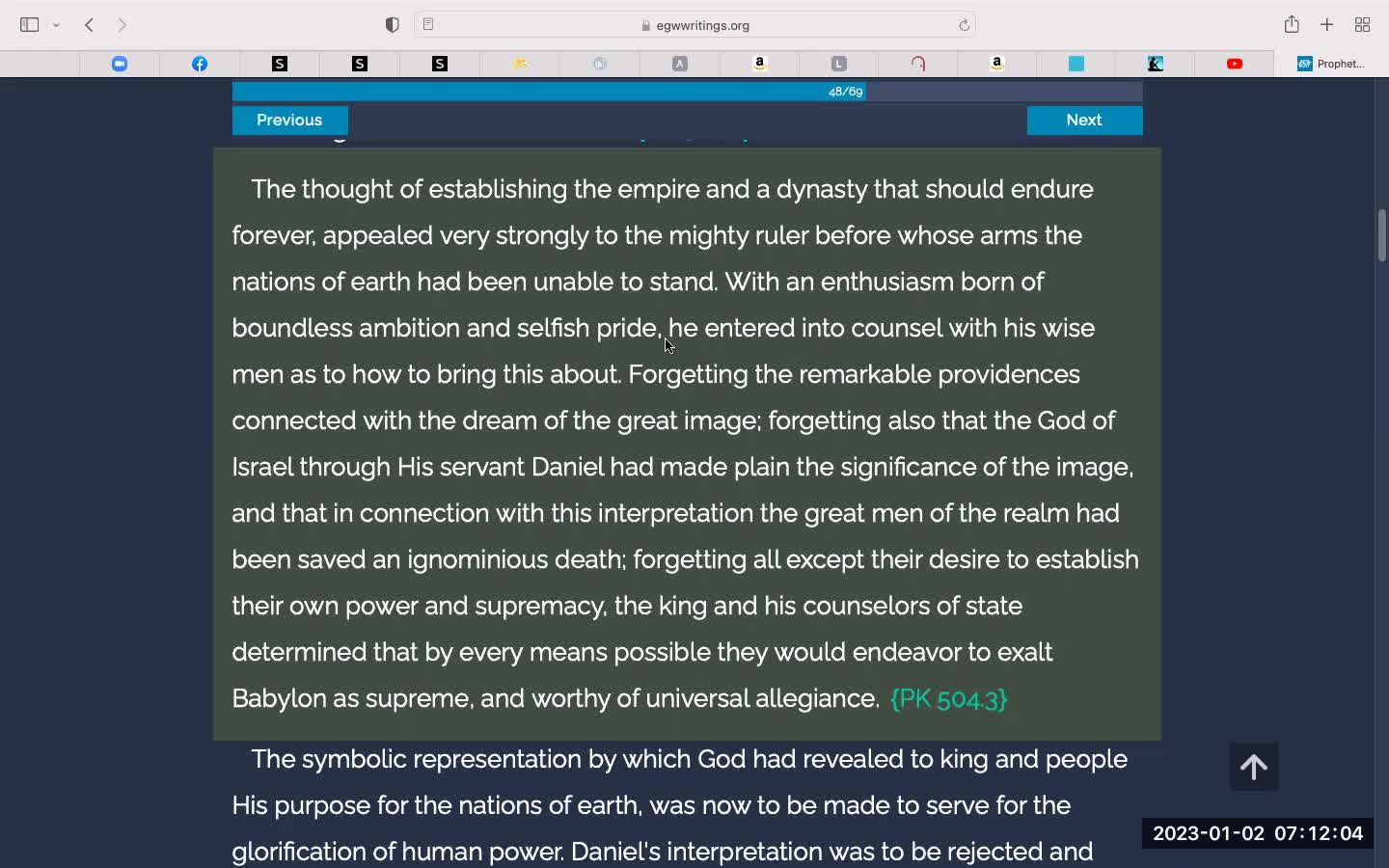
Task: Open a new tab with plus icon
Action: [x=1327, y=25]
